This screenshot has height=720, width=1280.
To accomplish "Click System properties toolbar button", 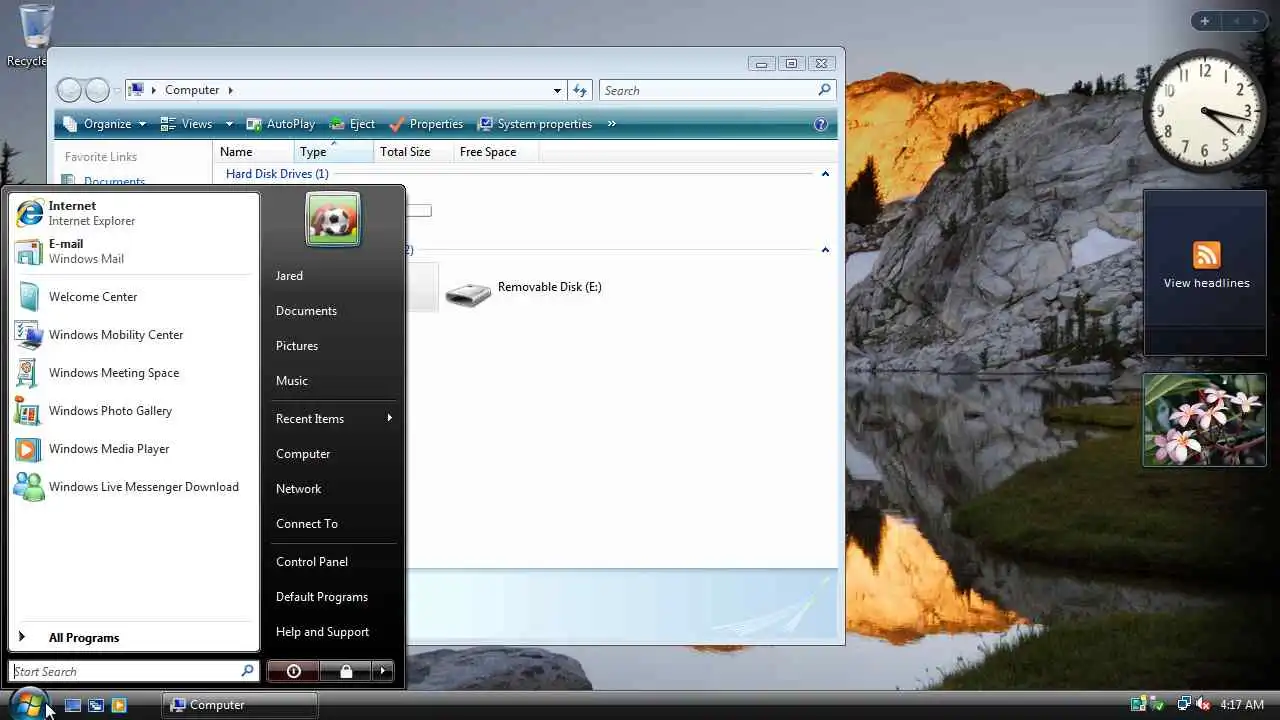I will (535, 124).
